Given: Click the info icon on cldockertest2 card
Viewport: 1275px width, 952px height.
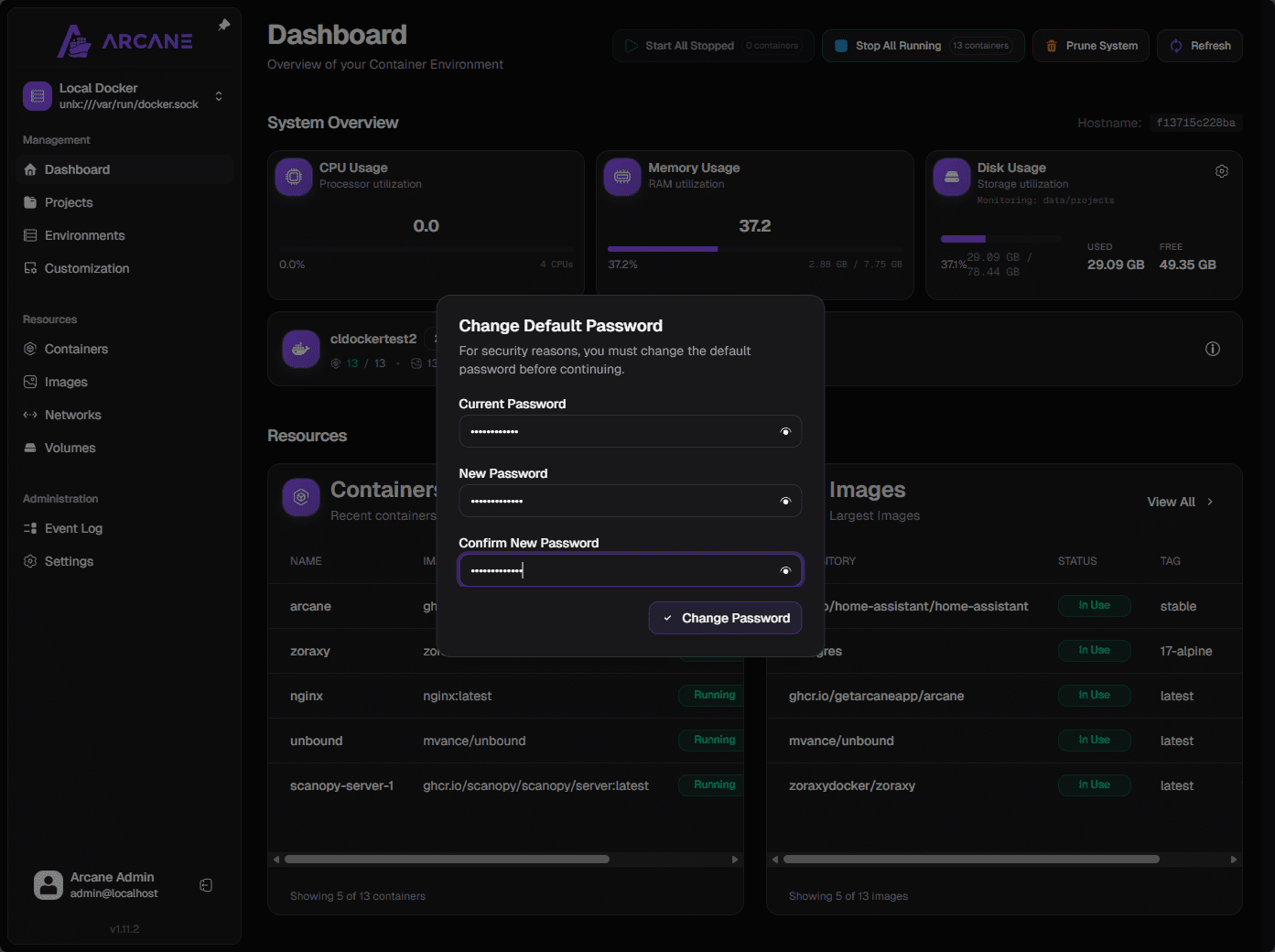Looking at the screenshot, I should [1212, 349].
